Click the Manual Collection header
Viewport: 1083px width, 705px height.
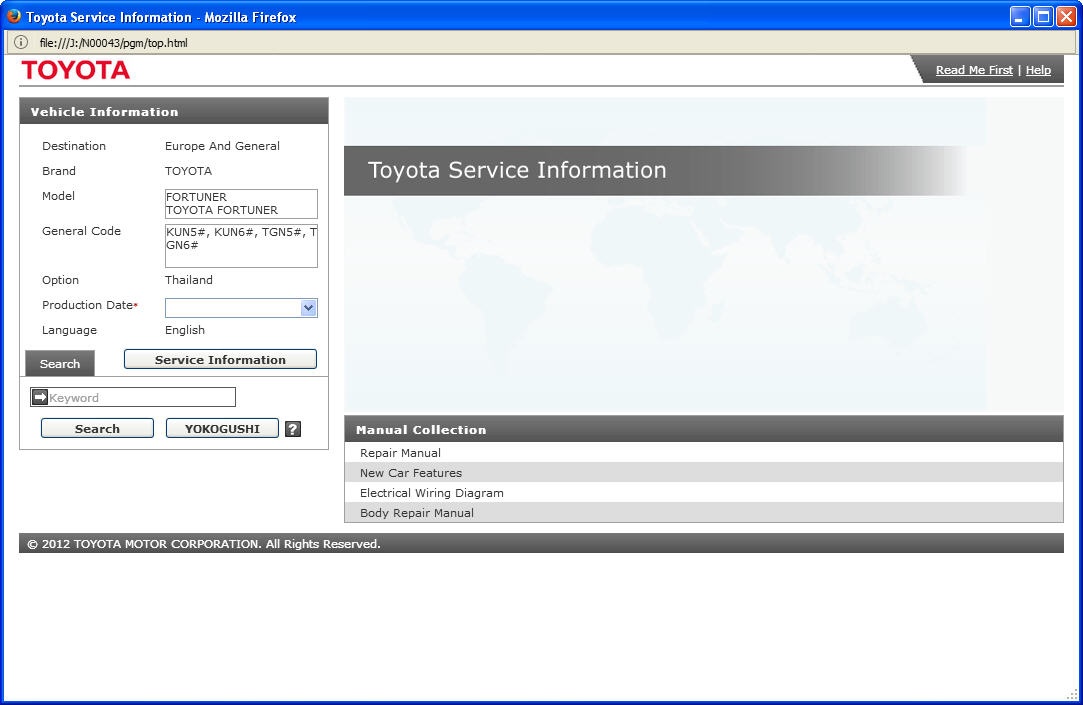tap(704, 429)
